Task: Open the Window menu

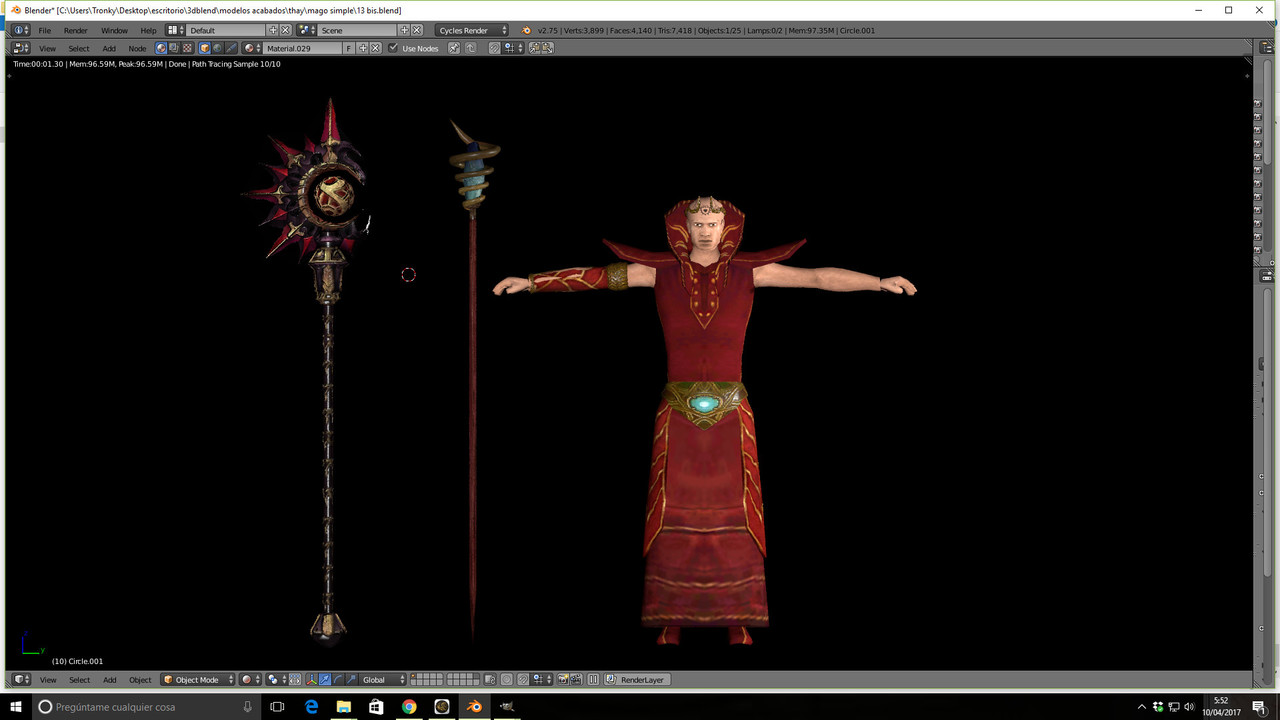Action: click(x=114, y=30)
